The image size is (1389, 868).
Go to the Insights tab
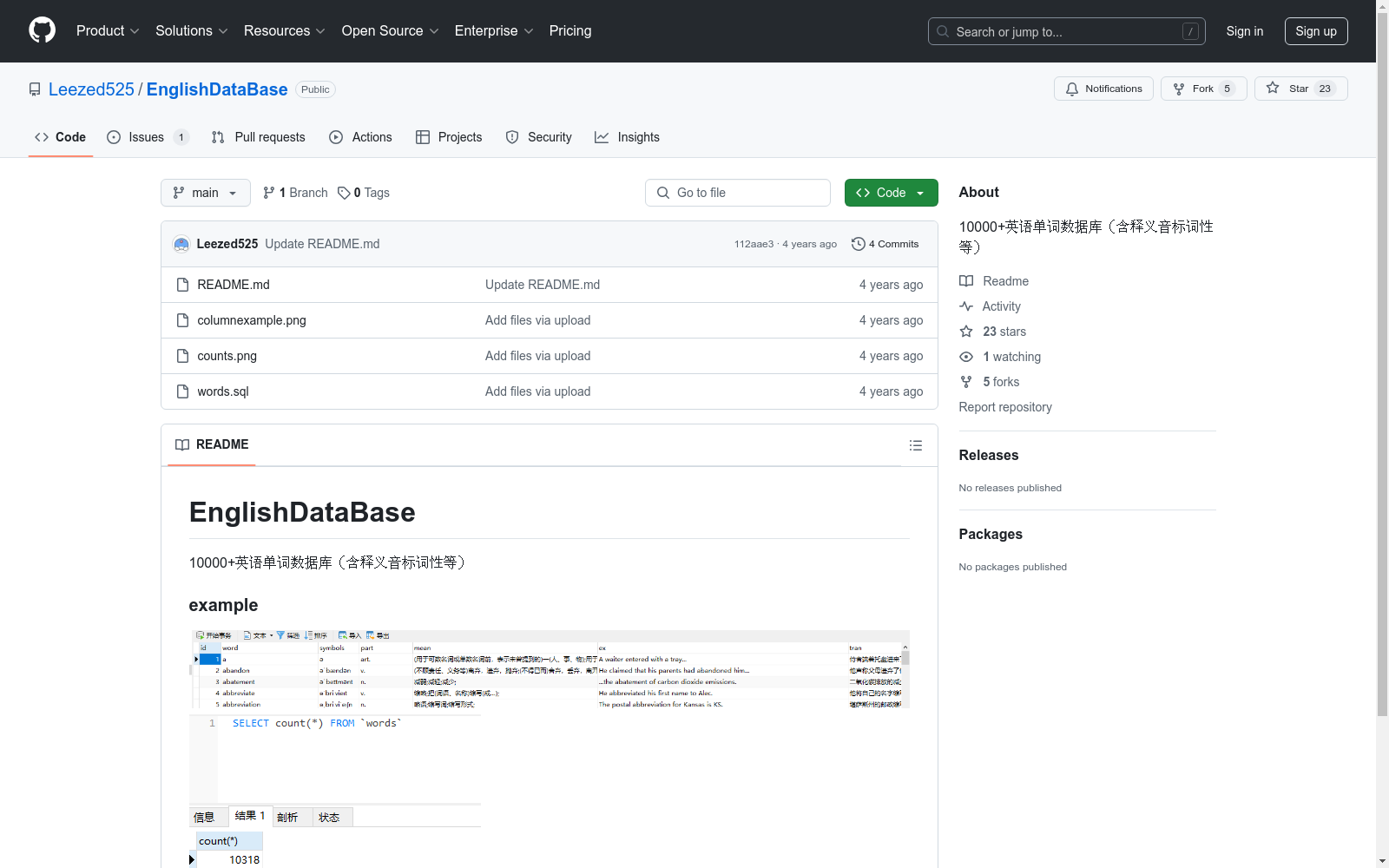(x=627, y=137)
